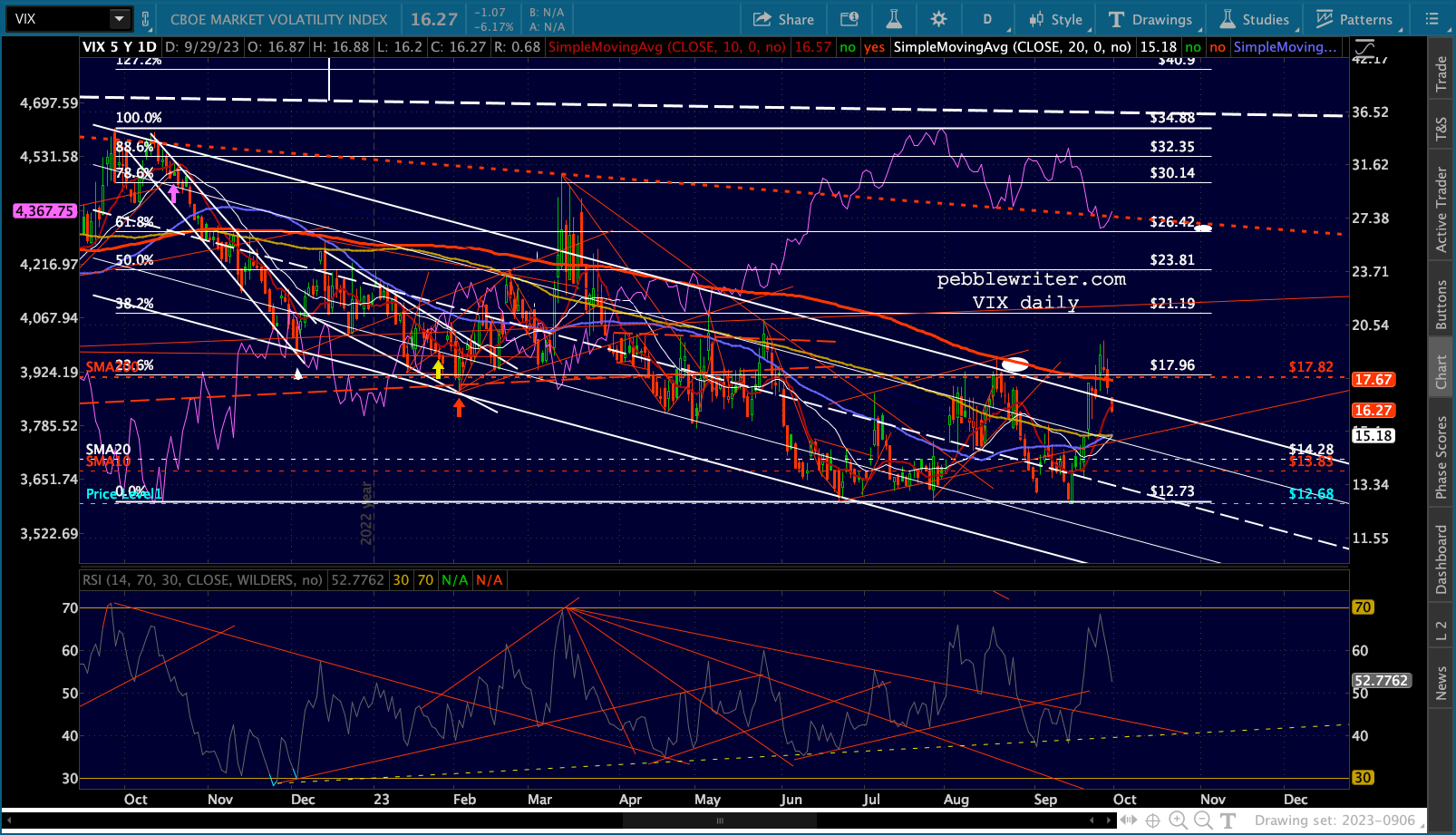This screenshot has height=835, width=1456.
Task: Click the quick quote info icon
Action: pos(849,19)
